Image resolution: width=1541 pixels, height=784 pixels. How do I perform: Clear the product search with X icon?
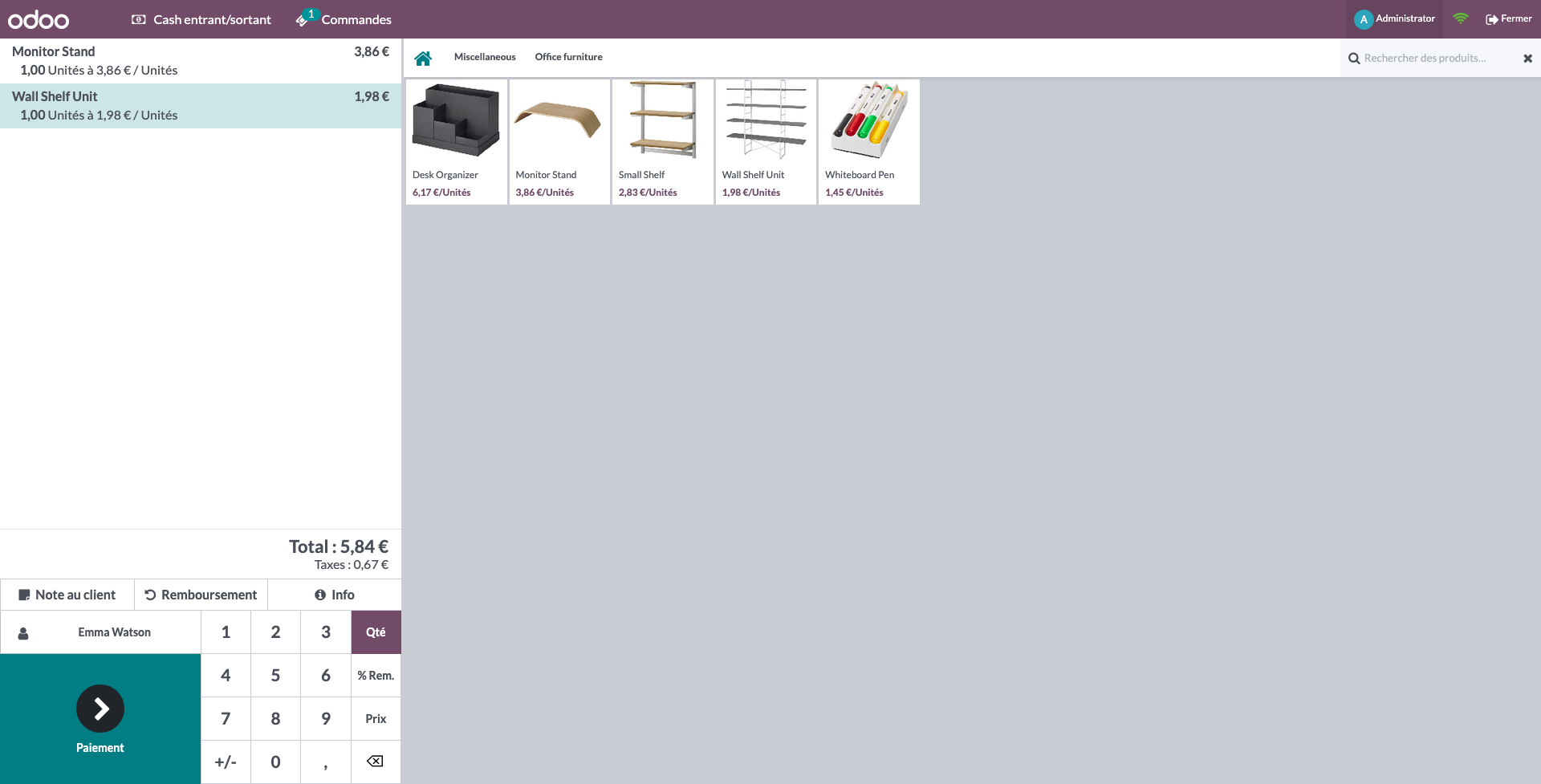[x=1527, y=59]
